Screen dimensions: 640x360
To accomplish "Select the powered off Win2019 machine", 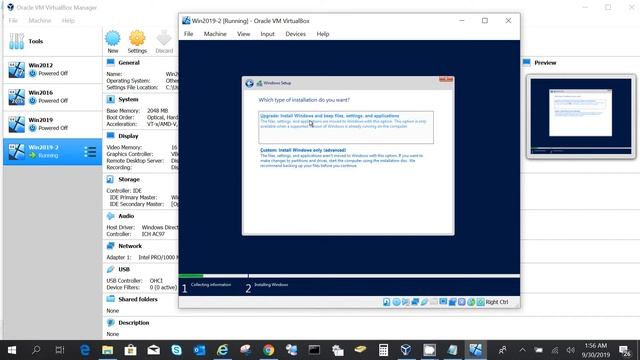I will pos(52,124).
